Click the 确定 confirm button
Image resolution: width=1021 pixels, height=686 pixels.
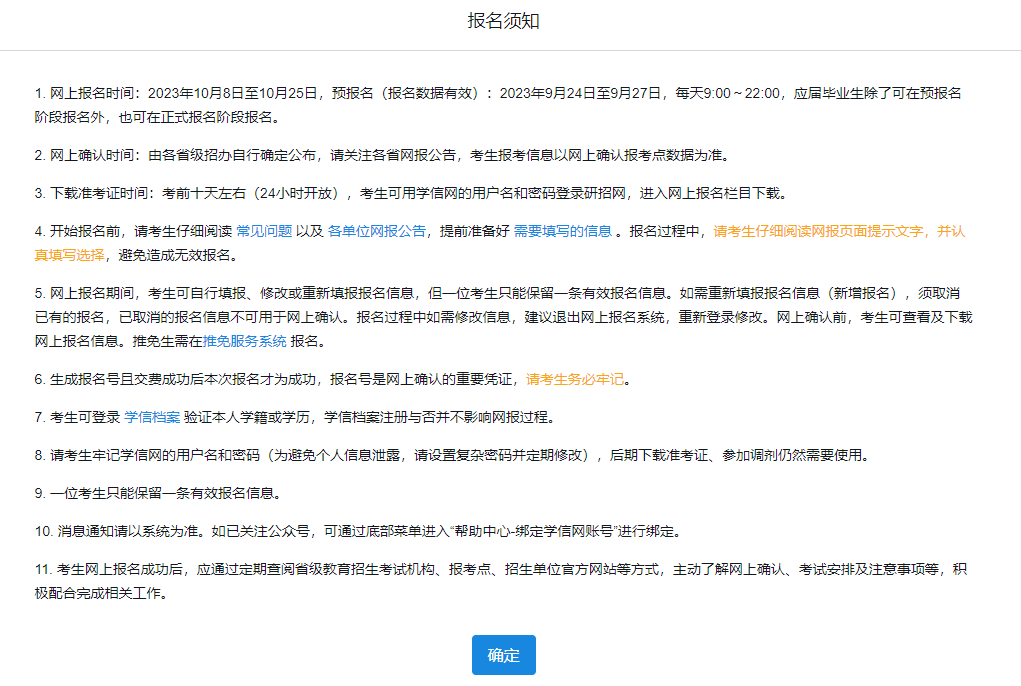tap(503, 655)
